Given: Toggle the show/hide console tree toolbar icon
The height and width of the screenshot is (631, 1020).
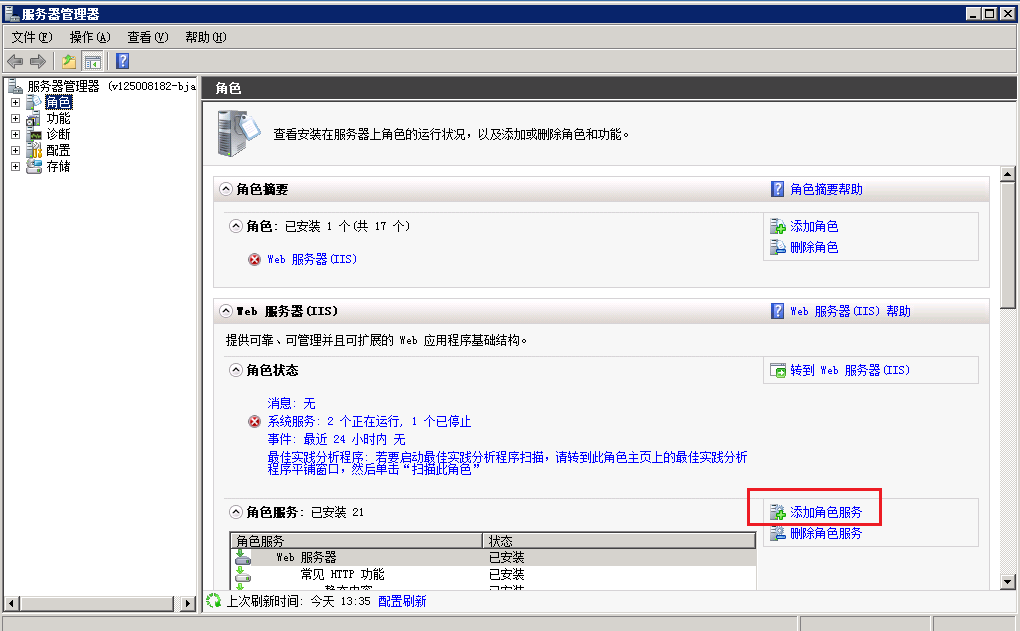Looking at the screenshot, I should [92, 61].
